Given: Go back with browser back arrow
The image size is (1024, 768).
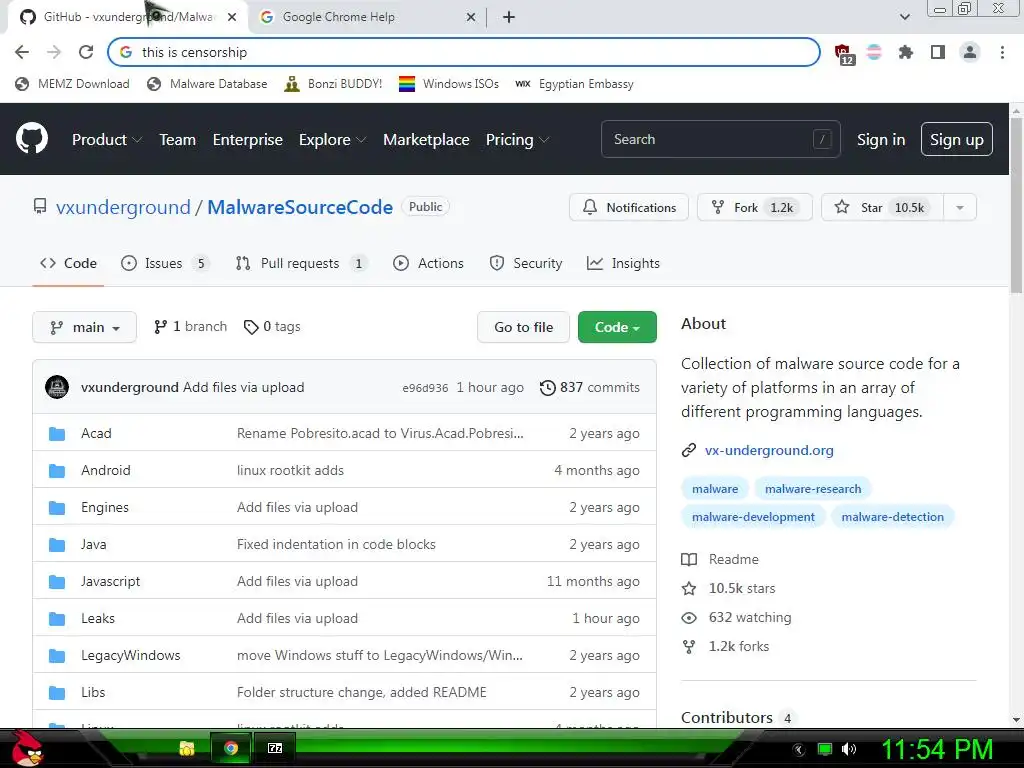Looking at the screenshot, I should (22, 52).
